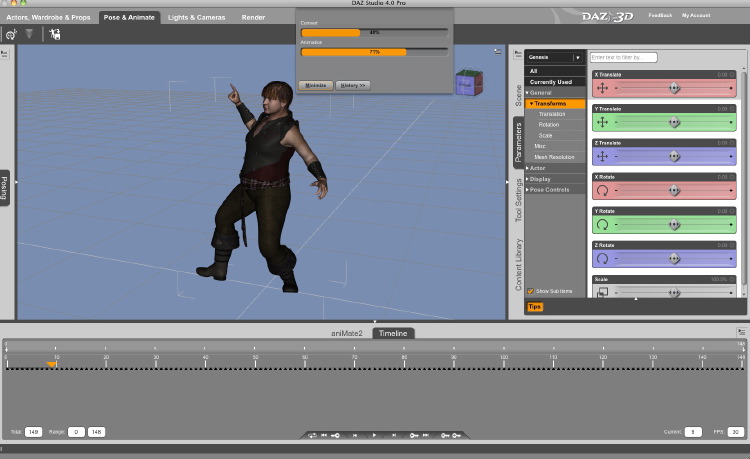Click the Tips button
Image resolution: width=750 pixels, height=459 pixels.
point(535,306)
